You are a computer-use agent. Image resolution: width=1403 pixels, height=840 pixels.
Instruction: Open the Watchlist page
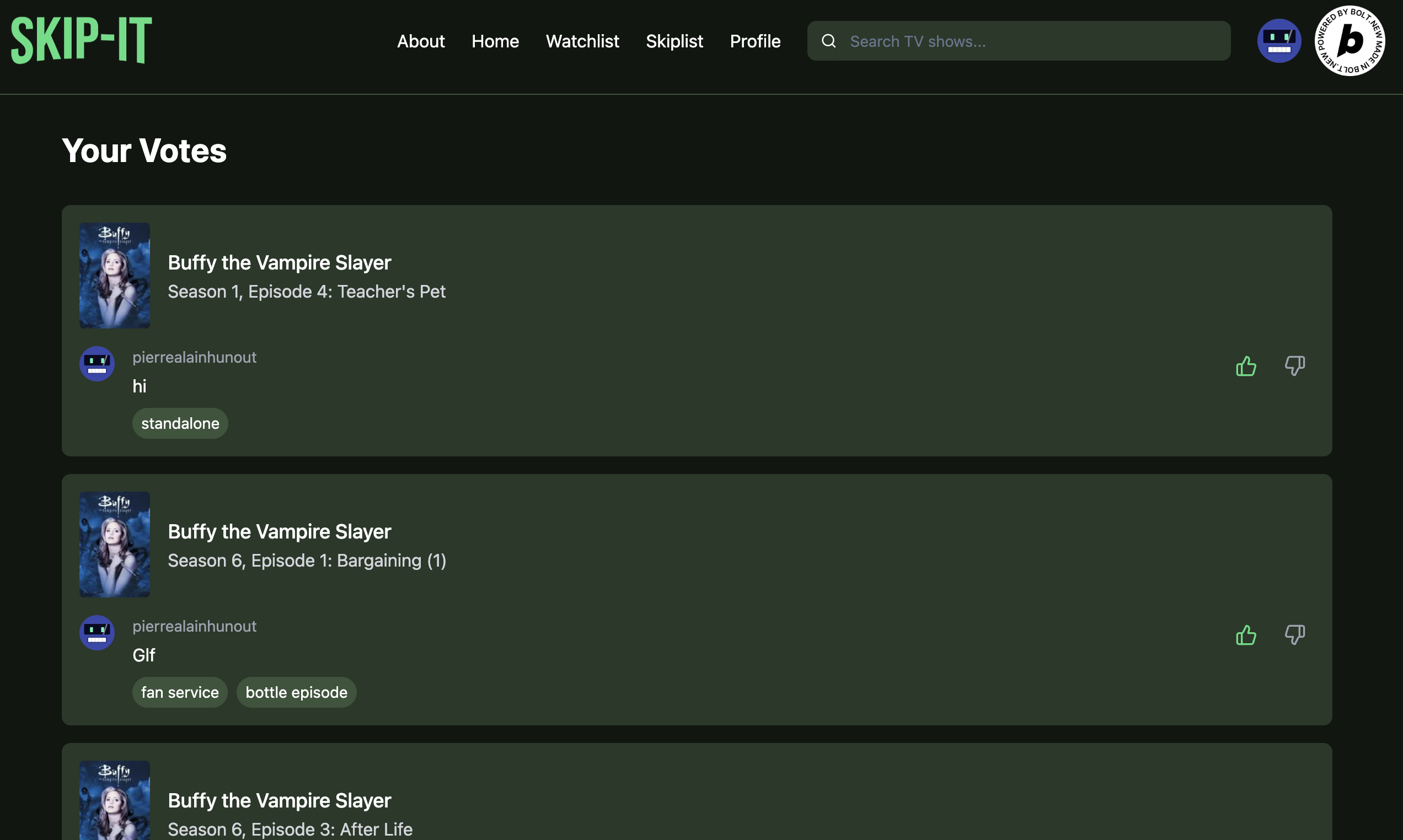coord(582,41)
